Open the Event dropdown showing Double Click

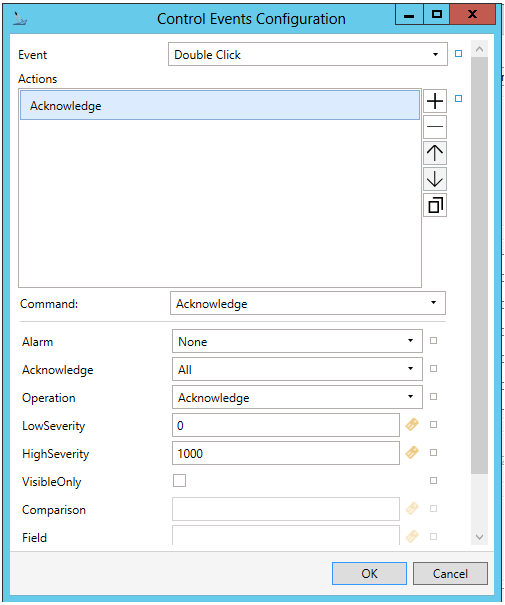(308, 54)
